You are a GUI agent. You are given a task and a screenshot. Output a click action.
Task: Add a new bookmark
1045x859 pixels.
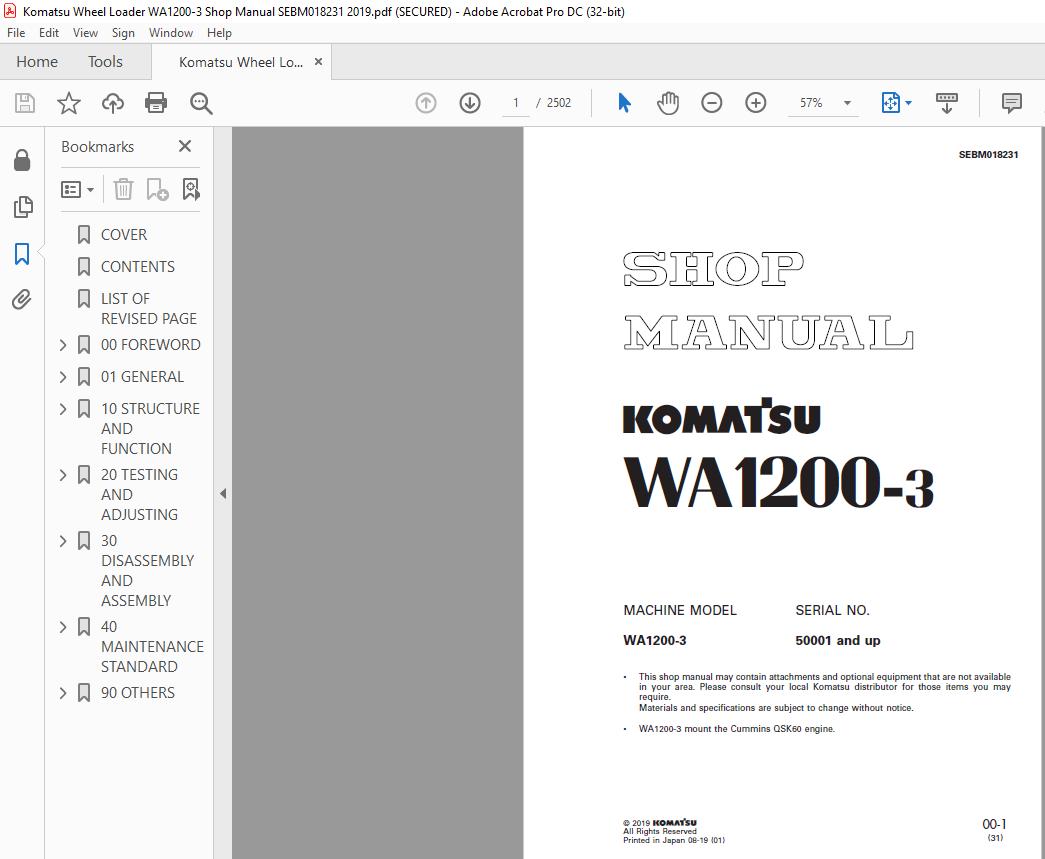coord(157,189)
